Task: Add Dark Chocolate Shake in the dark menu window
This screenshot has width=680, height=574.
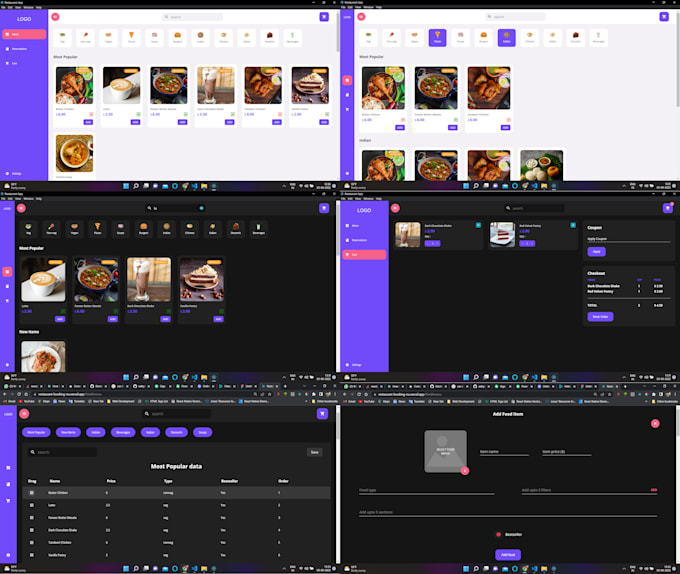Action: click(165, 319)
